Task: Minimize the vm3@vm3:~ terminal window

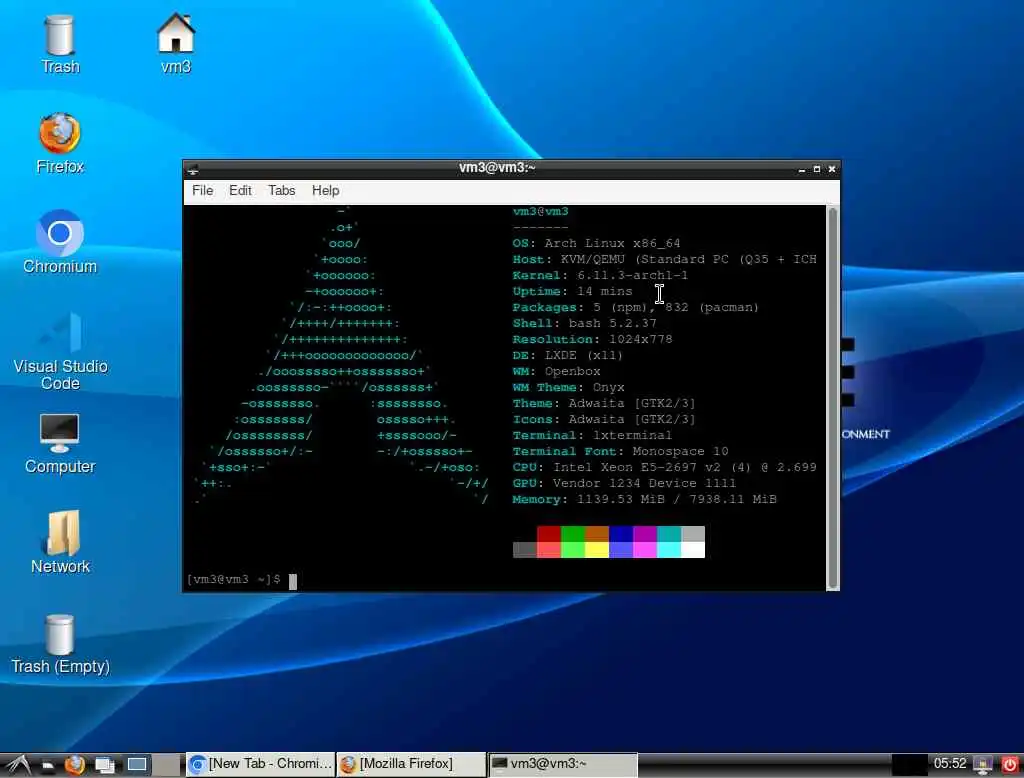Action: (x=802, y=169)
